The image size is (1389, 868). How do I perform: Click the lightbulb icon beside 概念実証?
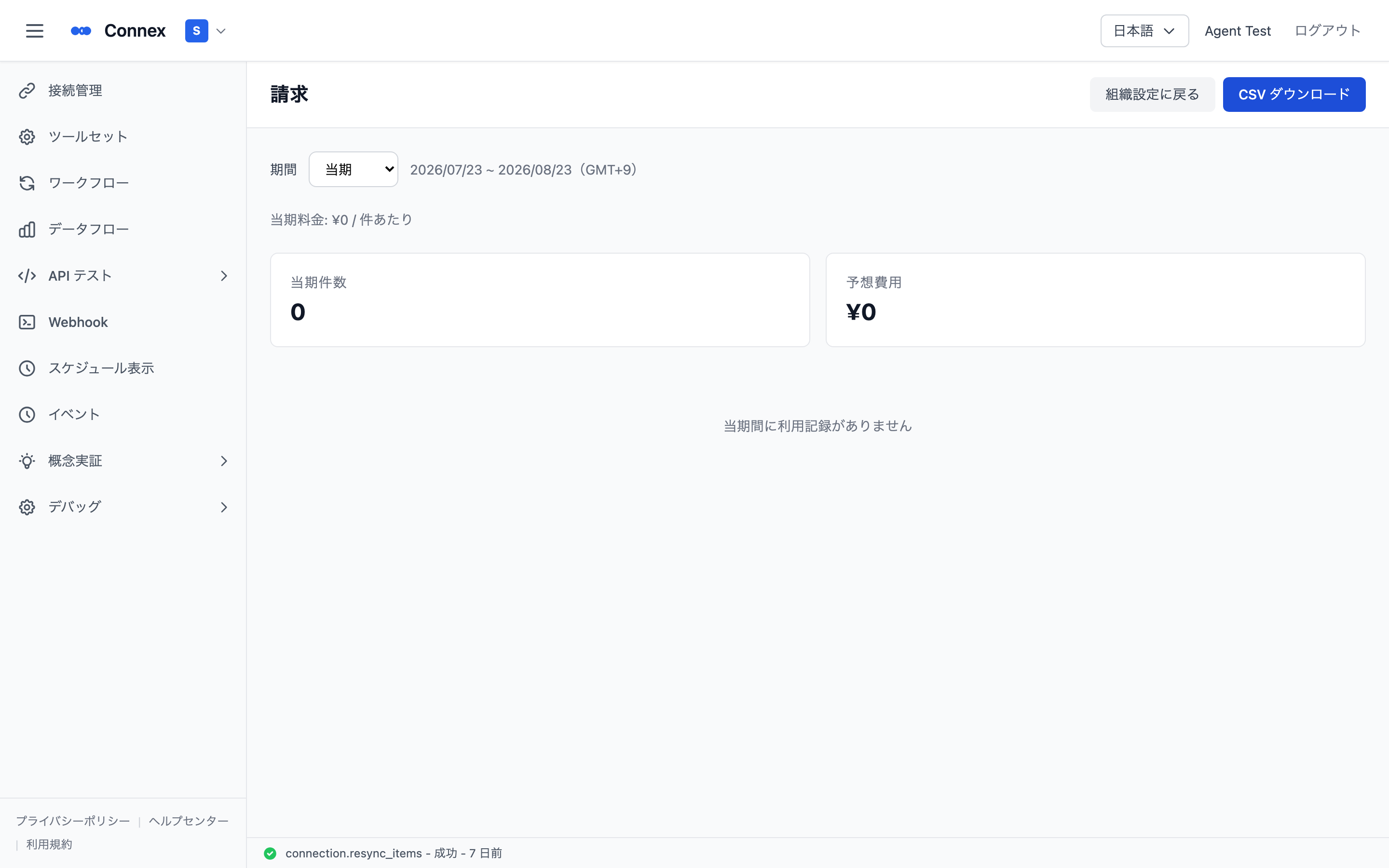(27, 461)
